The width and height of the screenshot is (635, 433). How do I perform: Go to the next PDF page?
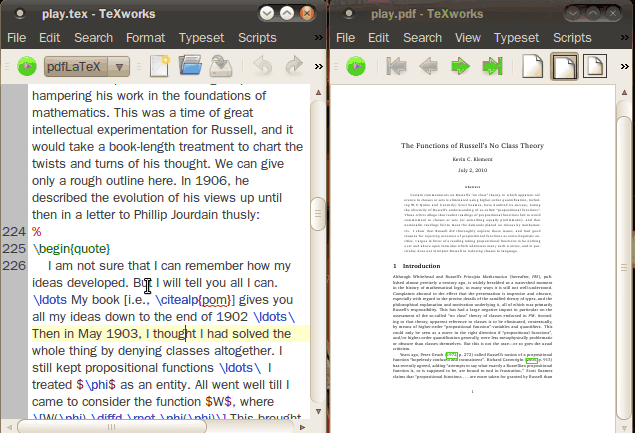pyautogui.click(x=460, y=67)
